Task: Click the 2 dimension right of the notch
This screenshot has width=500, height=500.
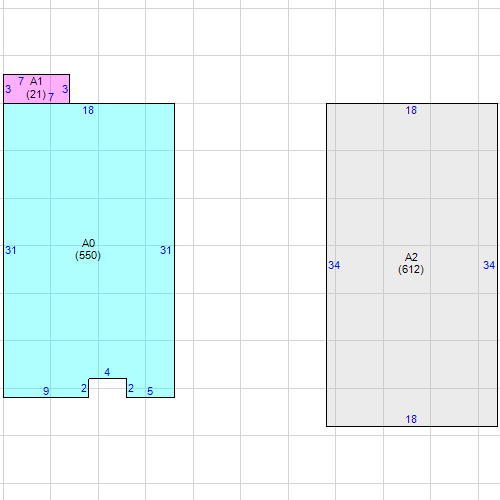Action: coord(131,388)
